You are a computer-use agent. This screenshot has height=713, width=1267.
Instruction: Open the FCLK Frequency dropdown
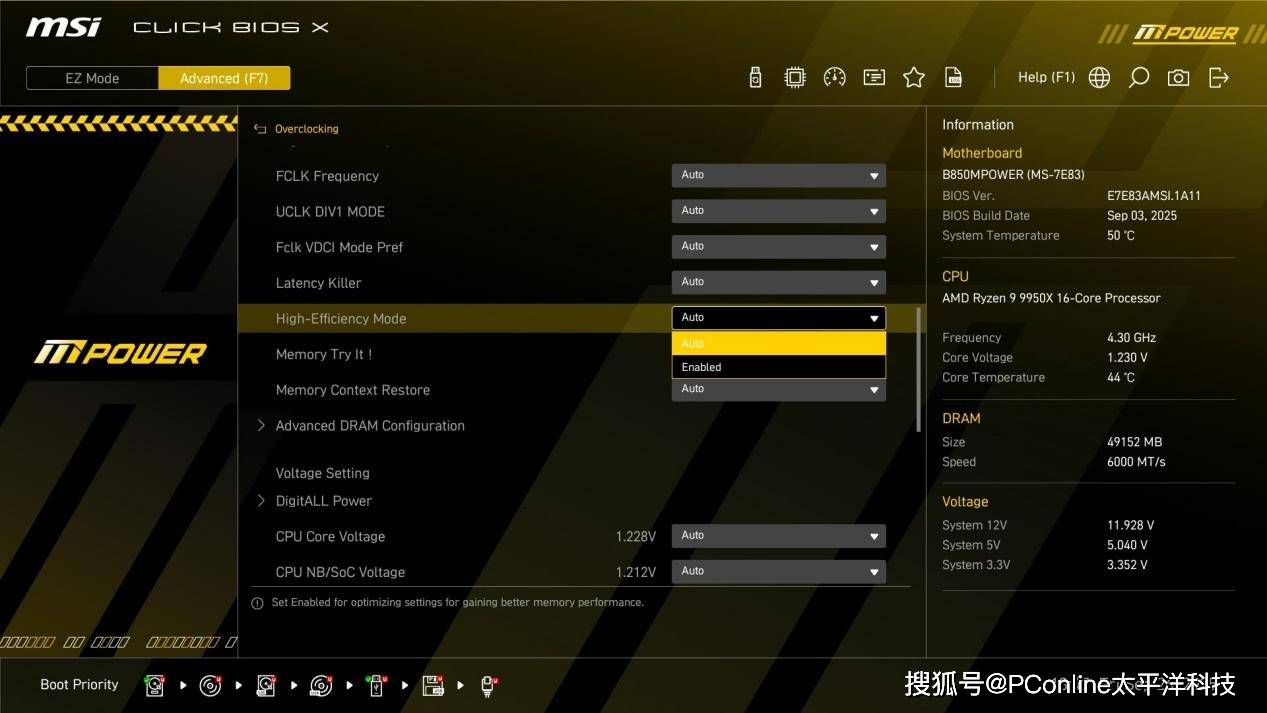pos(778,175)
